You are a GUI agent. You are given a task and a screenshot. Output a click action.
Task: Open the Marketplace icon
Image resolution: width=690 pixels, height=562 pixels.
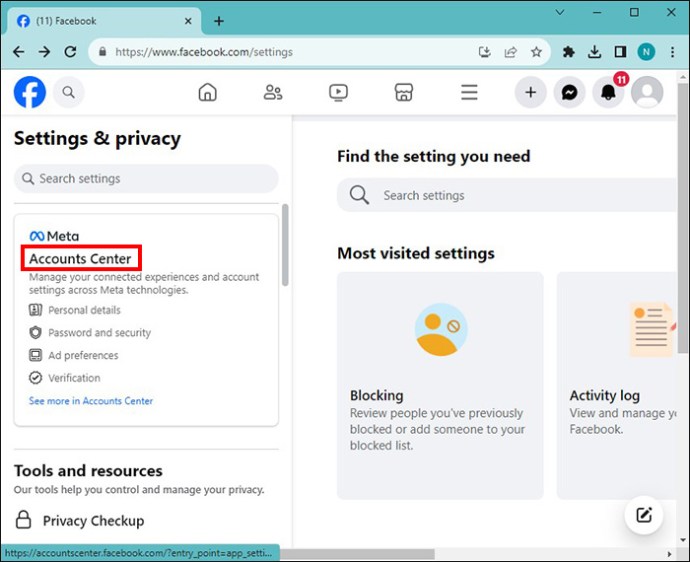(x=404, y=92)
